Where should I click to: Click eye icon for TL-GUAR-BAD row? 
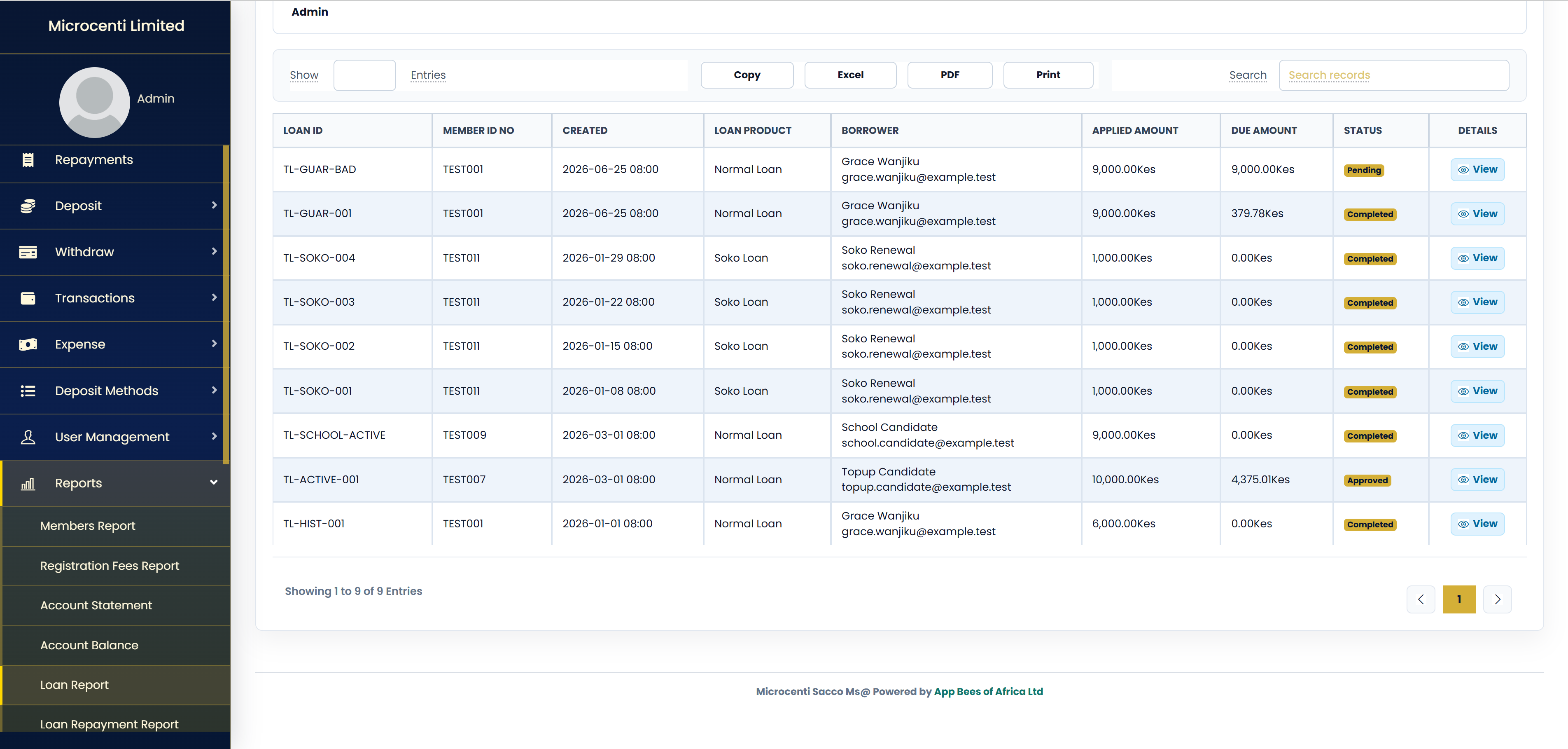click(x=1463, y=170)
